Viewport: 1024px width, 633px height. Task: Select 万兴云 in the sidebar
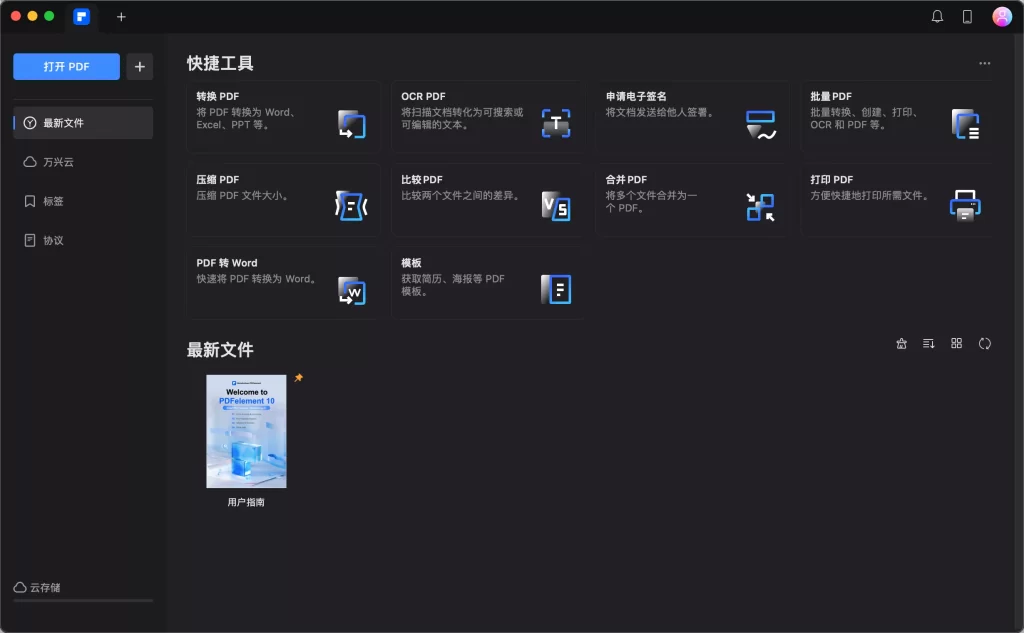tap(62, 161)
